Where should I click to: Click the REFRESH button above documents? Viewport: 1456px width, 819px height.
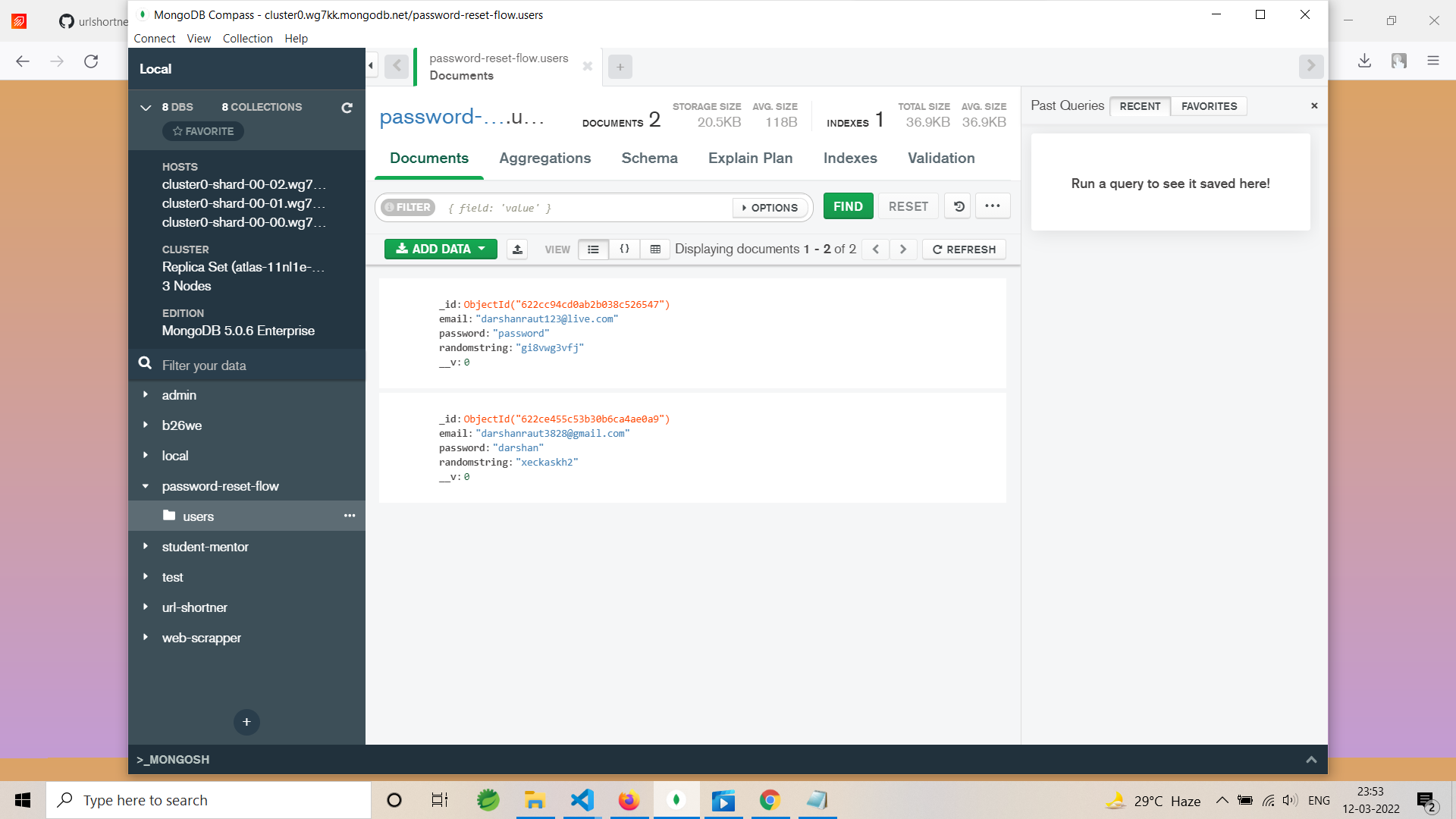[x=963, y=249]
